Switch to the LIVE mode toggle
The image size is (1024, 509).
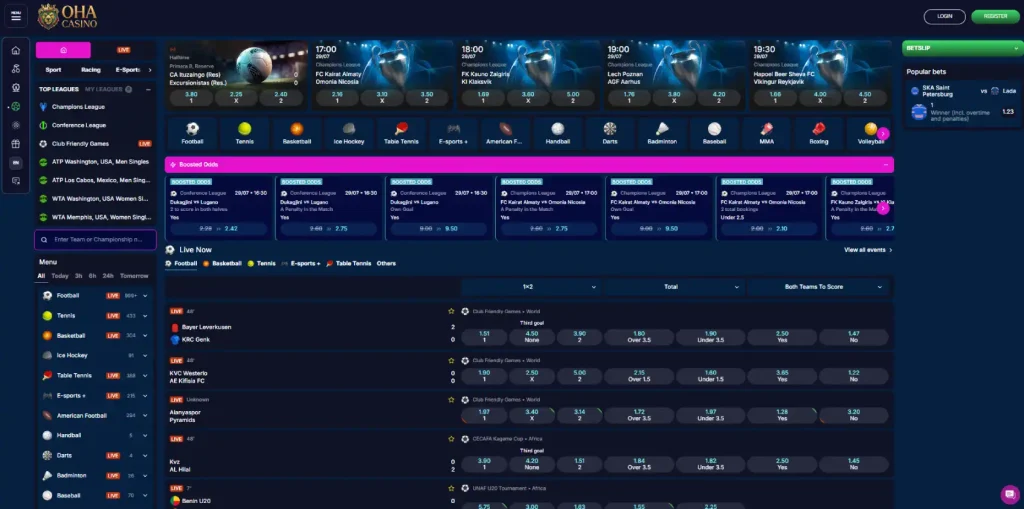coord(123,50)
